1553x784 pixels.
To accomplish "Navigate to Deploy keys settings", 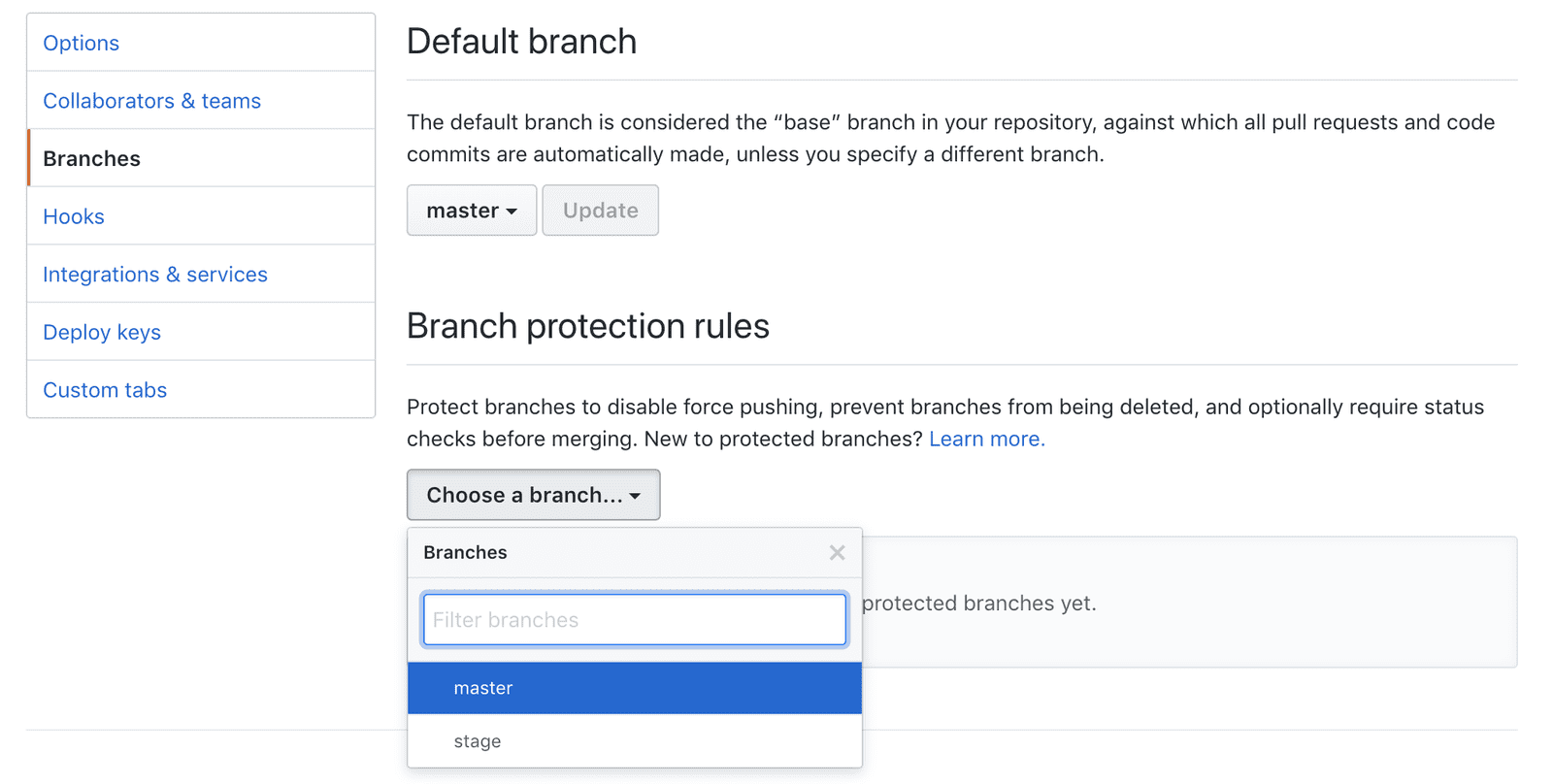I will pos(101,332).
